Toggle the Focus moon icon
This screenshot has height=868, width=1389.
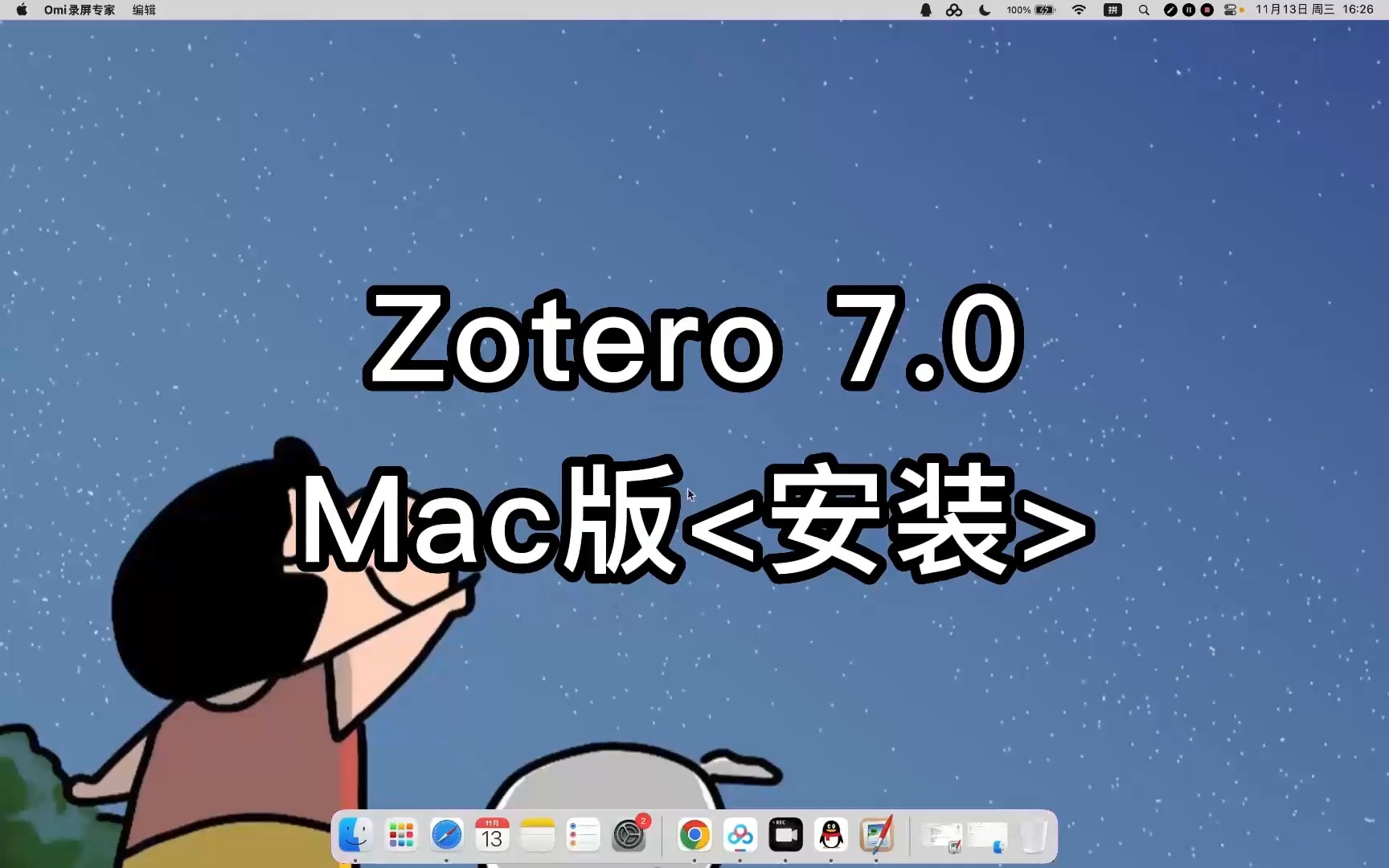(985, 10)
